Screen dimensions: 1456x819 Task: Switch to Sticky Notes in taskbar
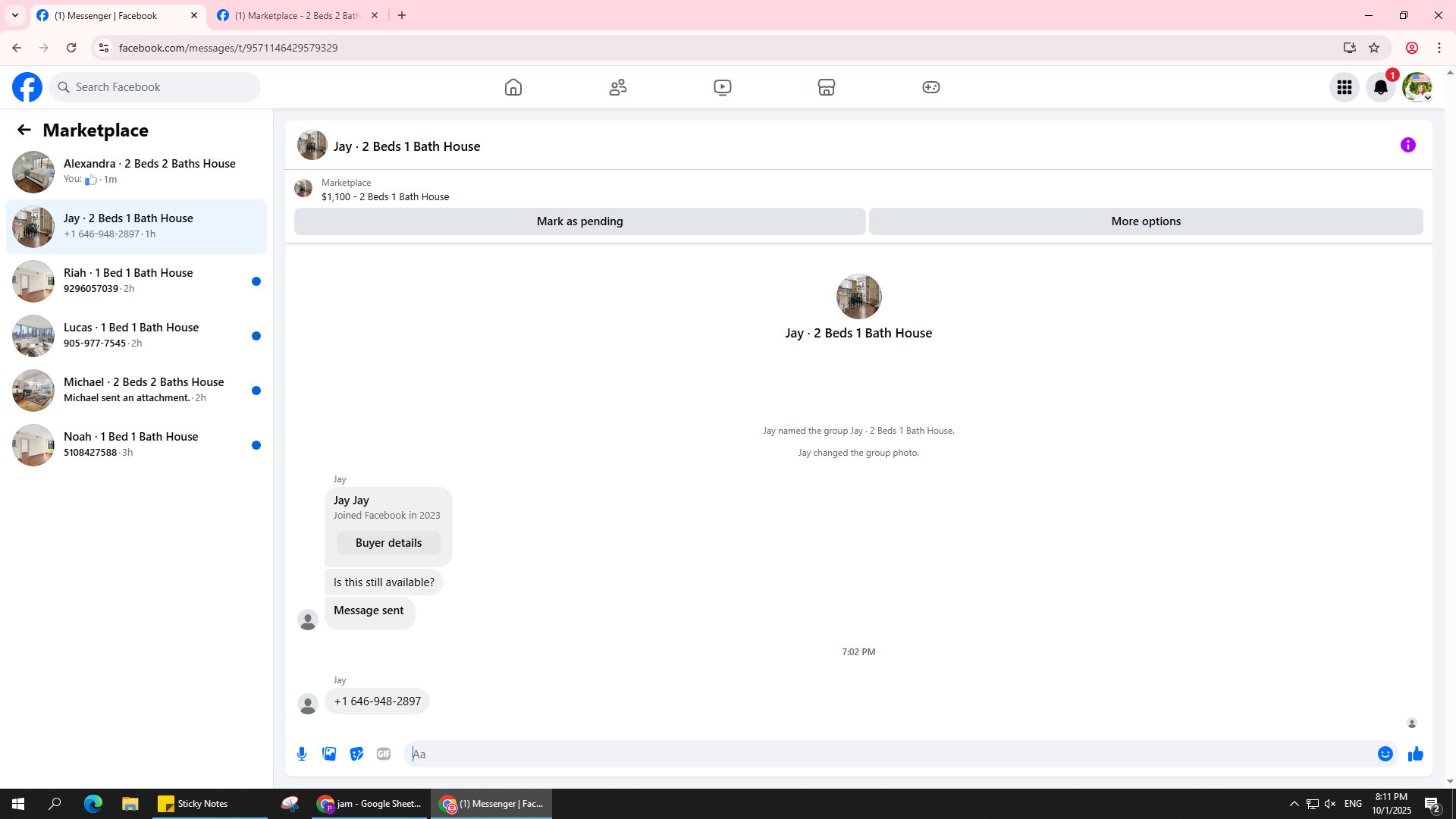click(x=209, y=804)
